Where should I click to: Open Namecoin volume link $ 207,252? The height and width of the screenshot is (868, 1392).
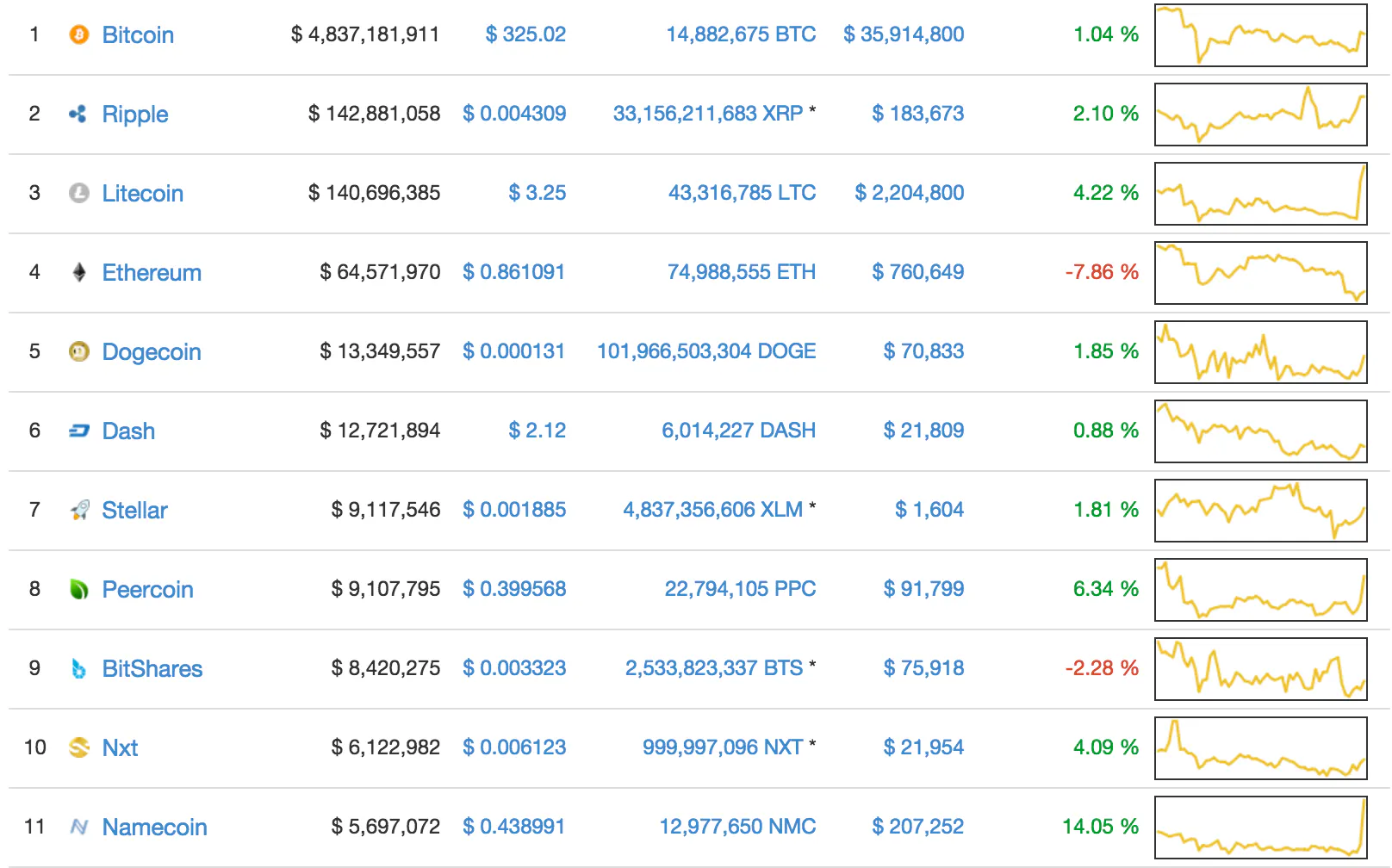pyautogui.click(x=918, y=827)
